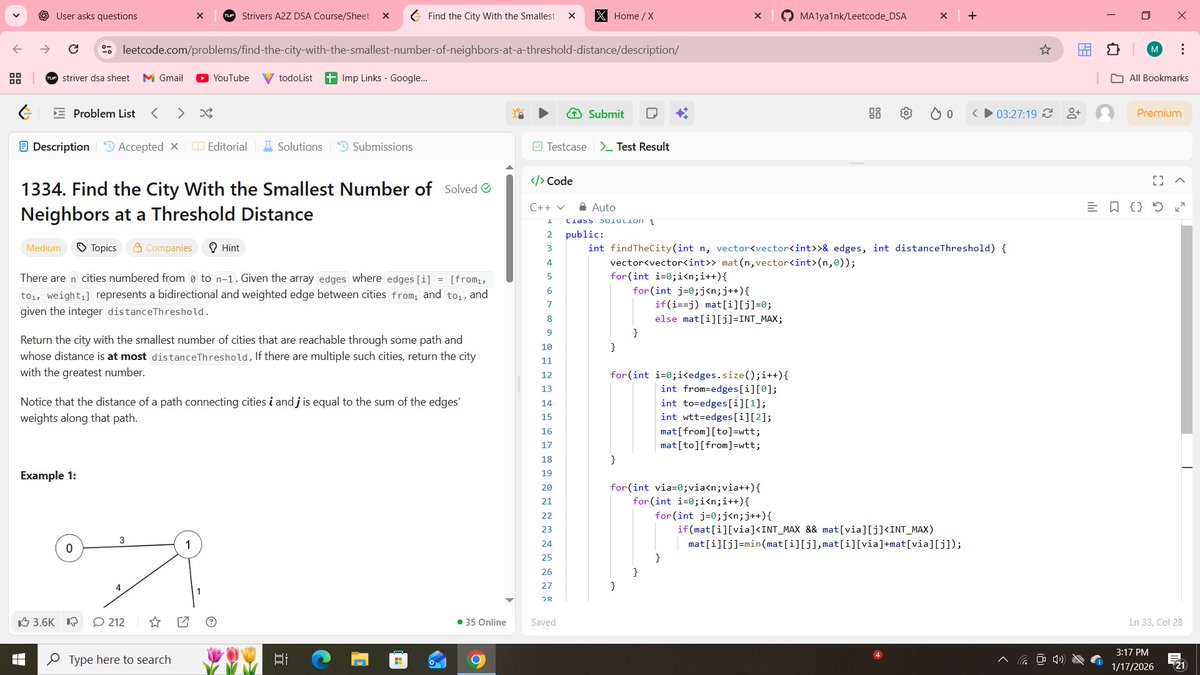Start the timer play icon
1200x675 pixels.
pos(988,113)
